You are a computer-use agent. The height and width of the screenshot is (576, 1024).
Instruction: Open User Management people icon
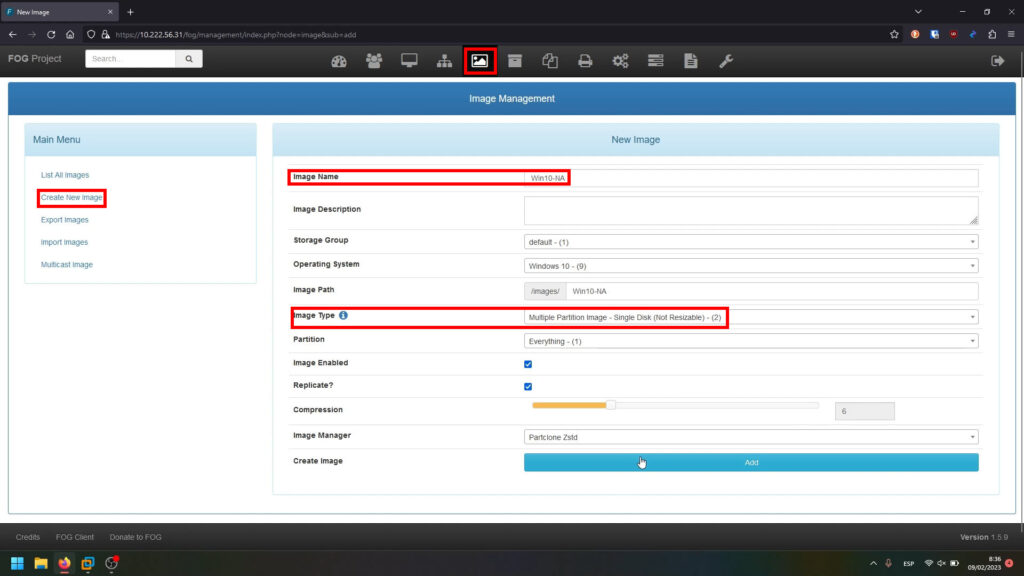tap(374, 61)
